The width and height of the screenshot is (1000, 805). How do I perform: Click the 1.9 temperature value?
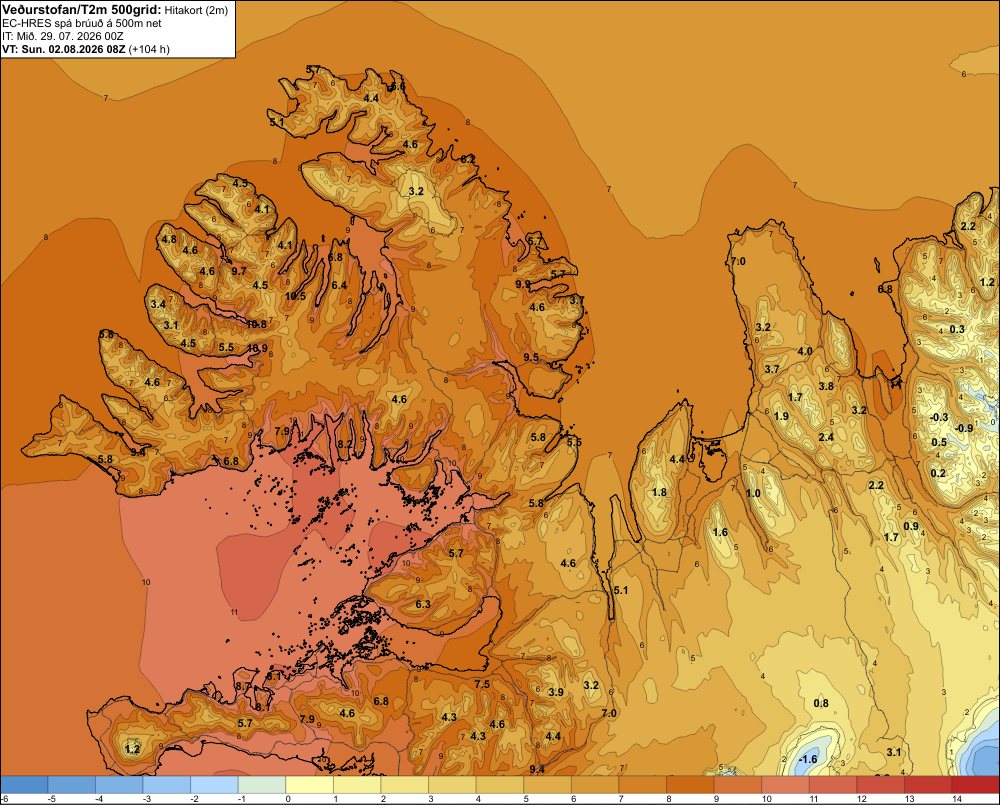click(781, 416)
